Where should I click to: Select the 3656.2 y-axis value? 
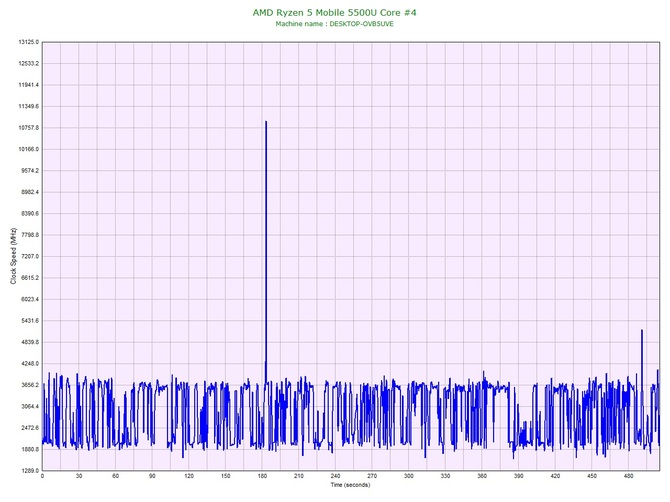(29, 385)
